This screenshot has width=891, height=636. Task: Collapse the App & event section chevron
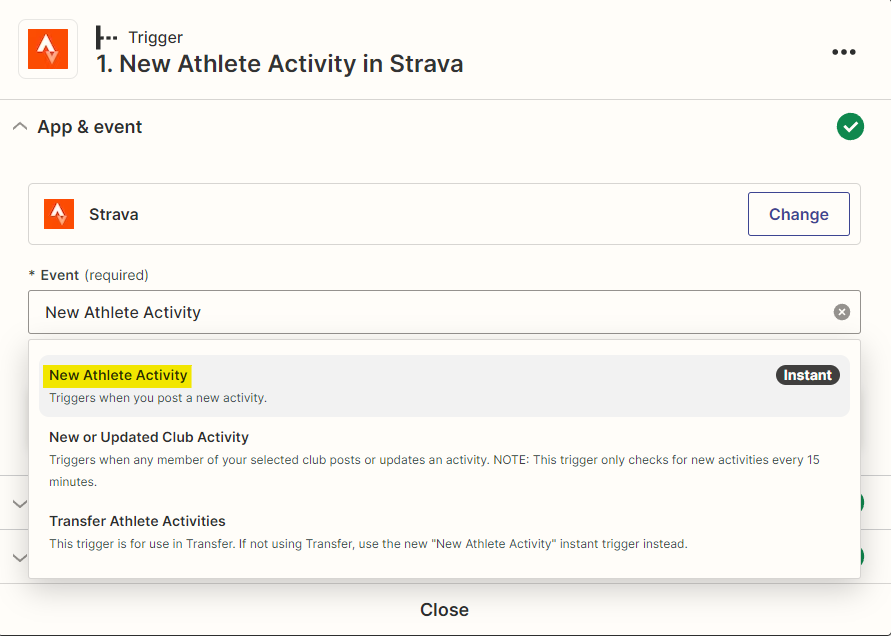click(20, 126)
